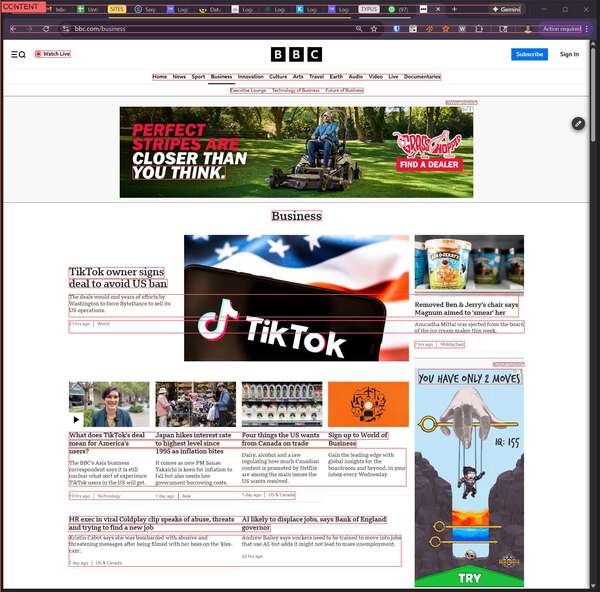The height and width of the screenshot is (592, 600).
Task: Click the Sign In link
Action: coord(569,54)
